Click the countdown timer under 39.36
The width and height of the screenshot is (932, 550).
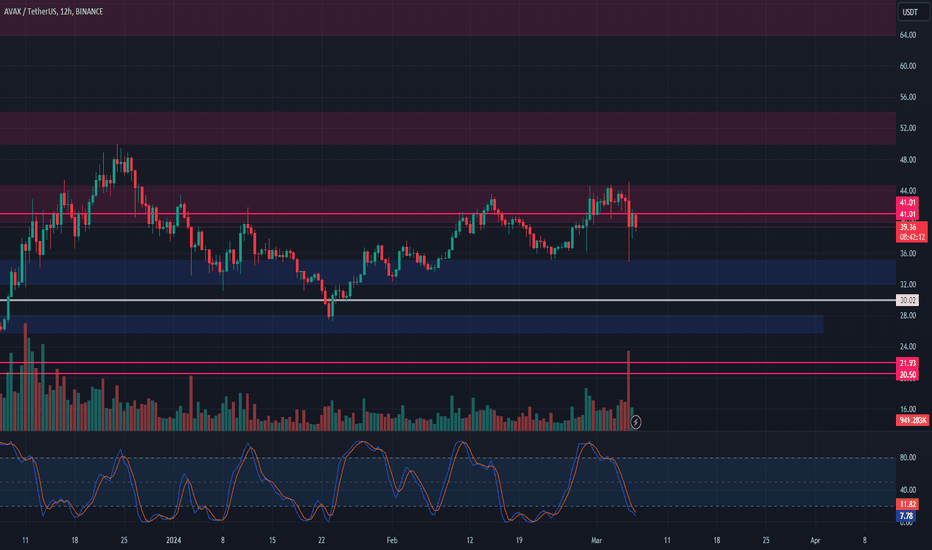click(x=912, y=237)
